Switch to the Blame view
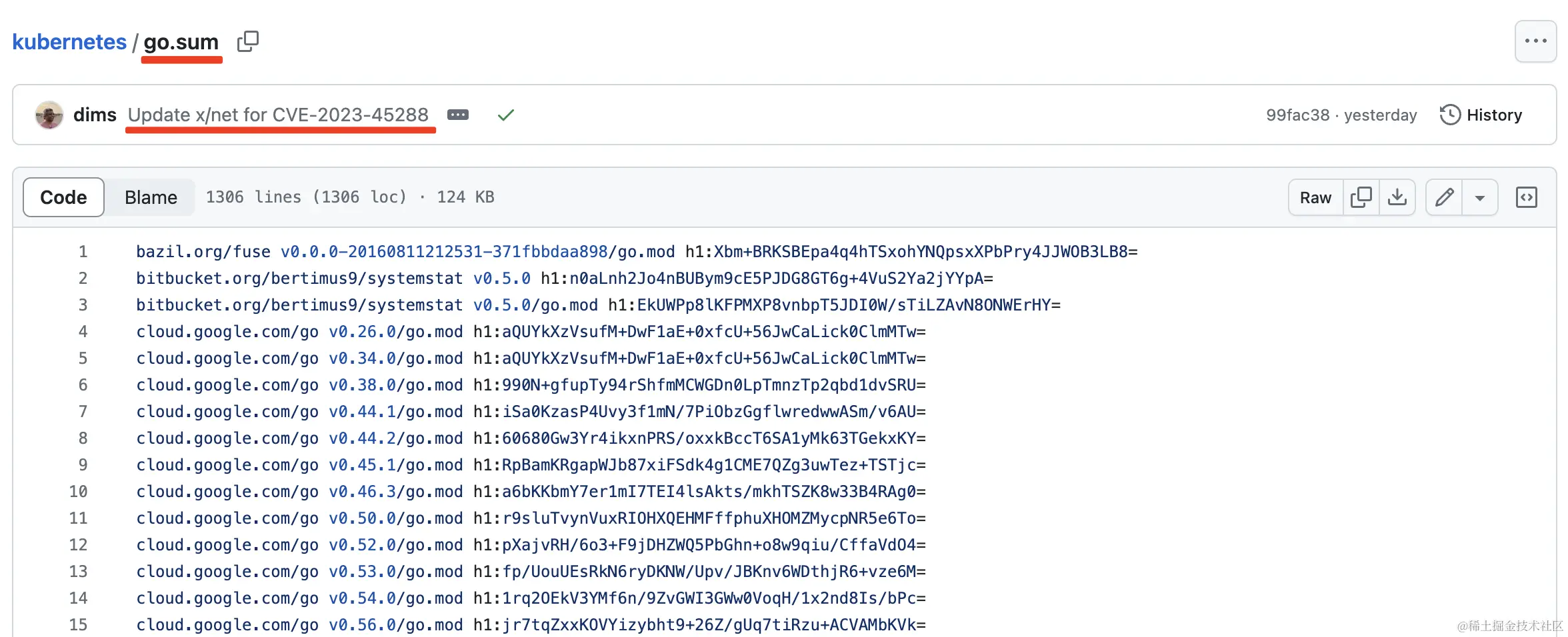The height and width of the screenshot is (637, 1568). click(149, 197)
